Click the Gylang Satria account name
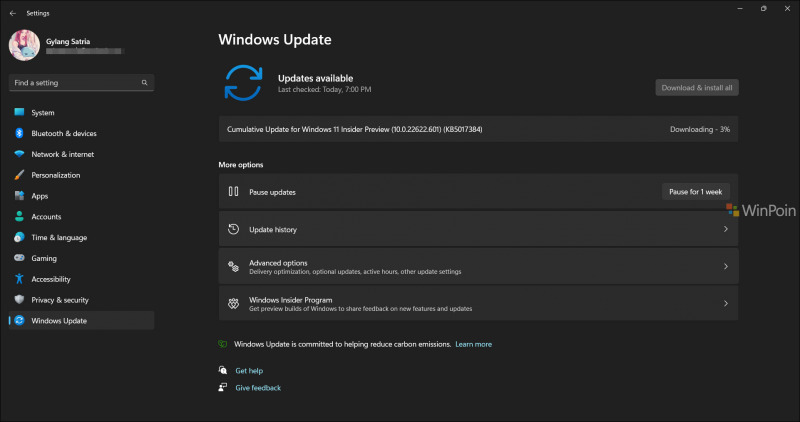The image size is (800, 422). 68,41
